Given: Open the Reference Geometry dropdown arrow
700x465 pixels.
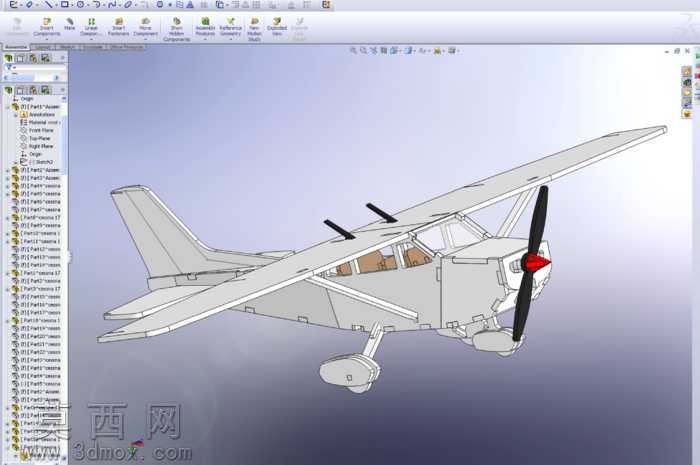Looking at the screenshot, I should point(230,39).
